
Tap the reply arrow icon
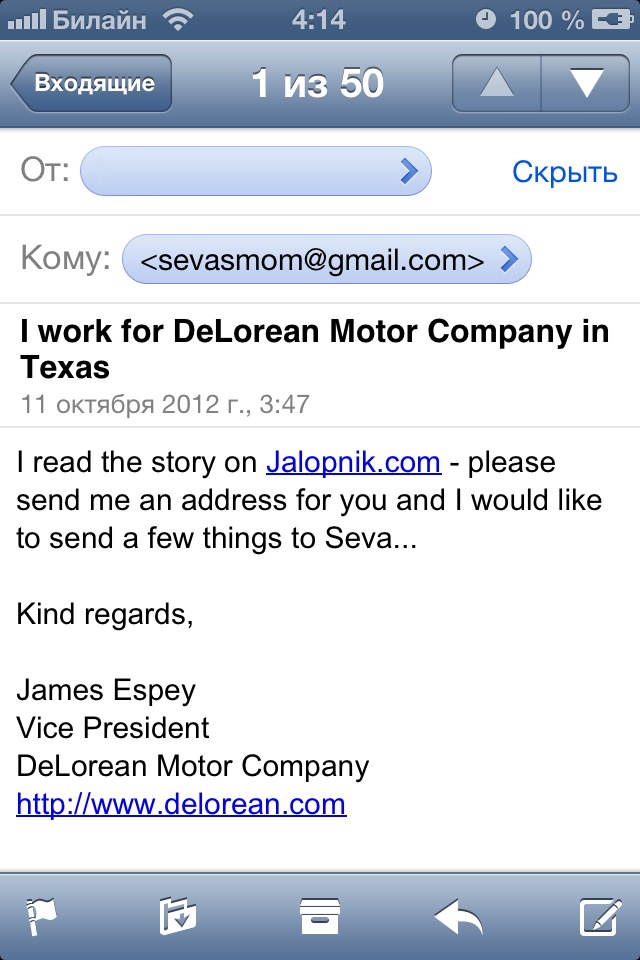pos(459,916)
